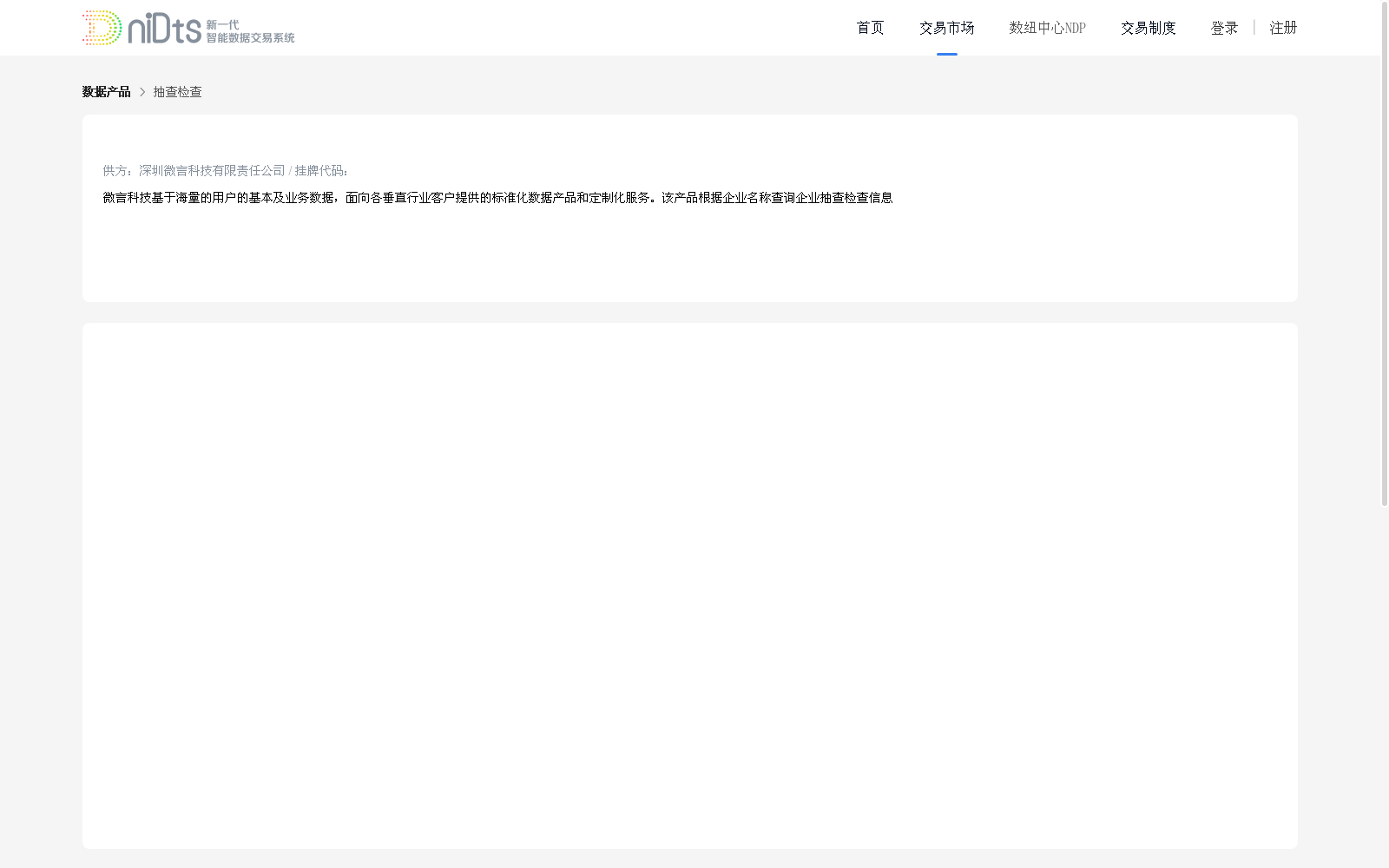This screenshot has height=868, width=1389.
Task: Click the product description starting with 微言科技基于海量
Action: click(x=497, y=198)
